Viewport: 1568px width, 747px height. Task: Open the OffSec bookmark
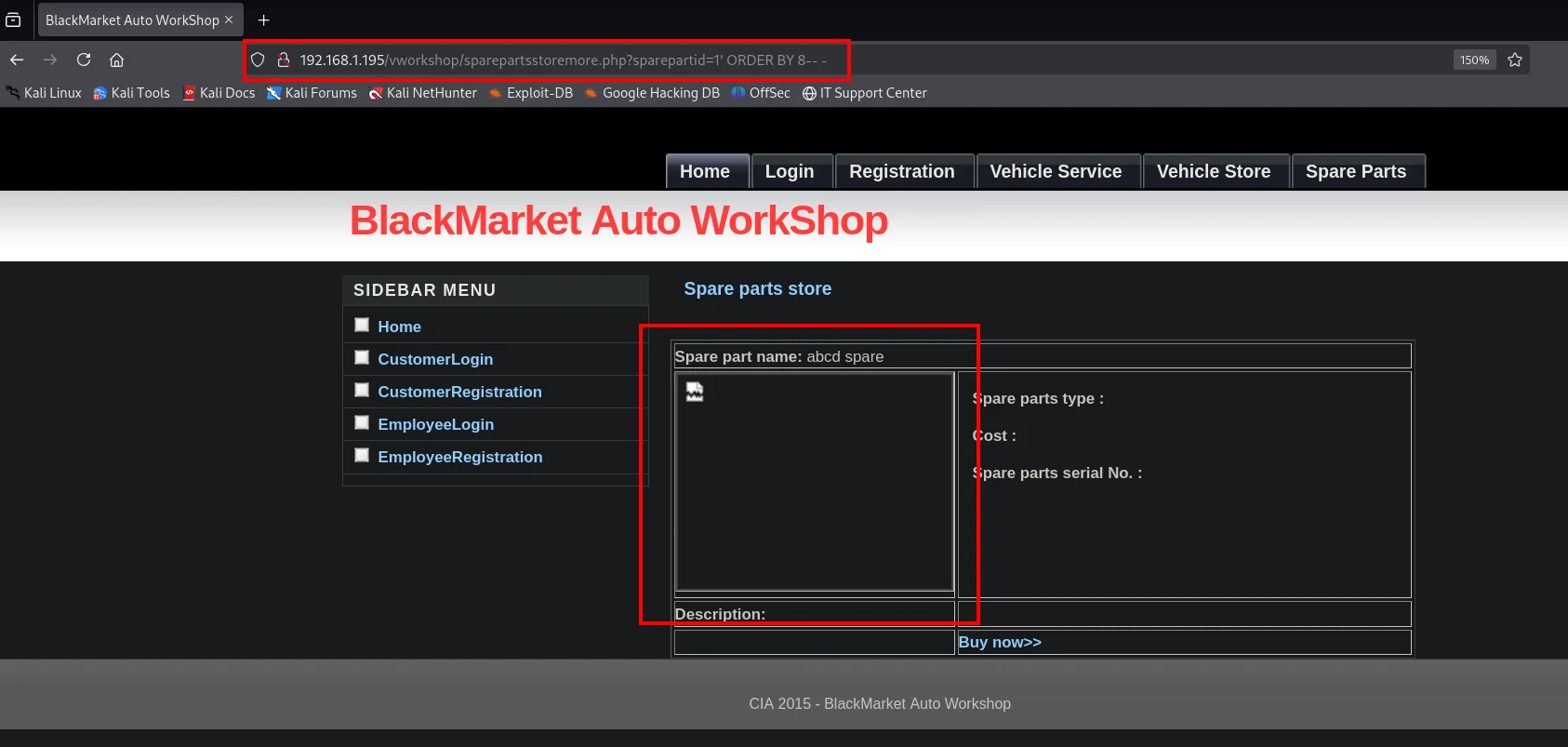pyautogui.click(x=761, y=93)
